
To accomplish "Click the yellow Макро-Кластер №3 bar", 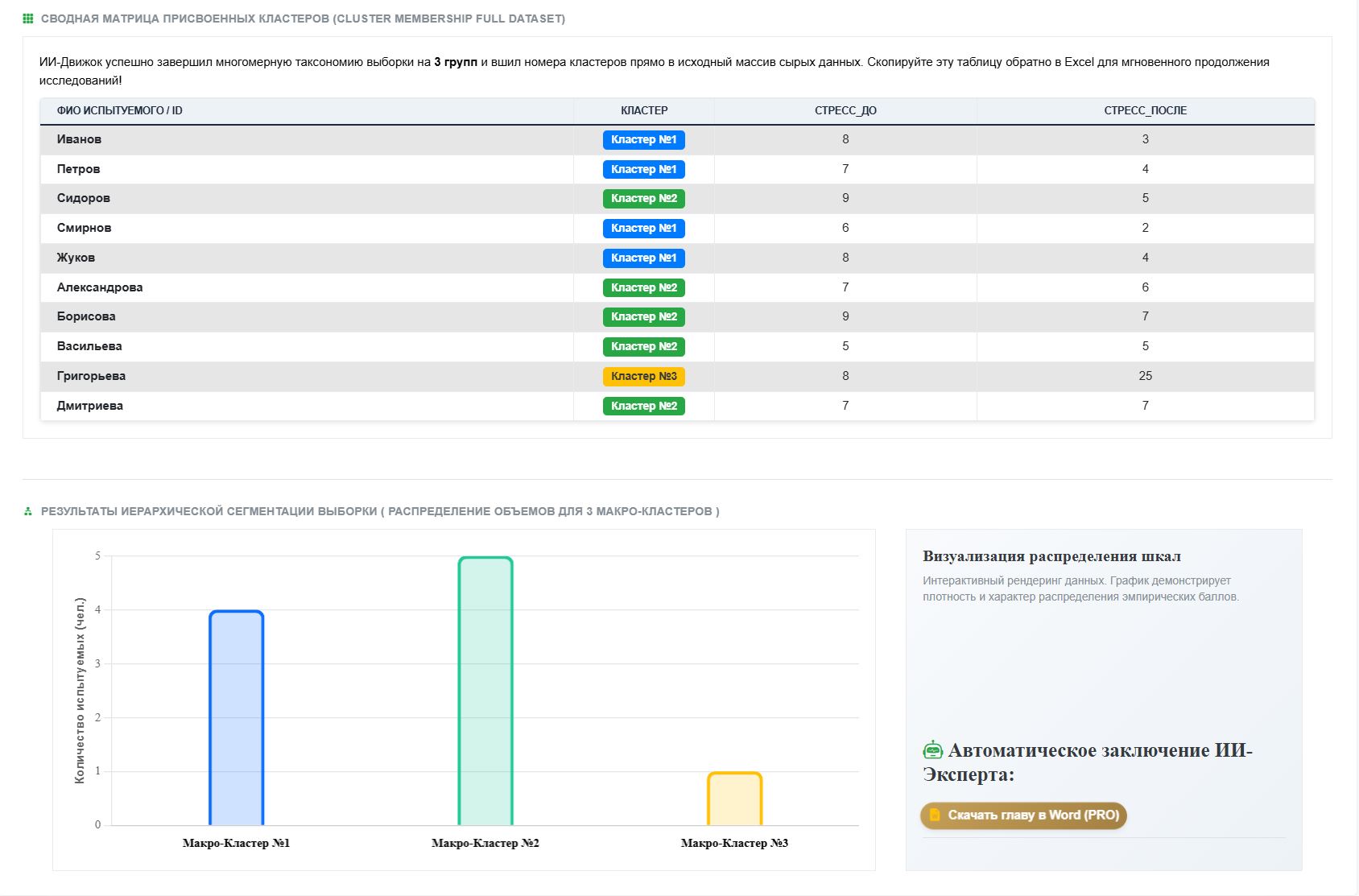I will [734, 799].
